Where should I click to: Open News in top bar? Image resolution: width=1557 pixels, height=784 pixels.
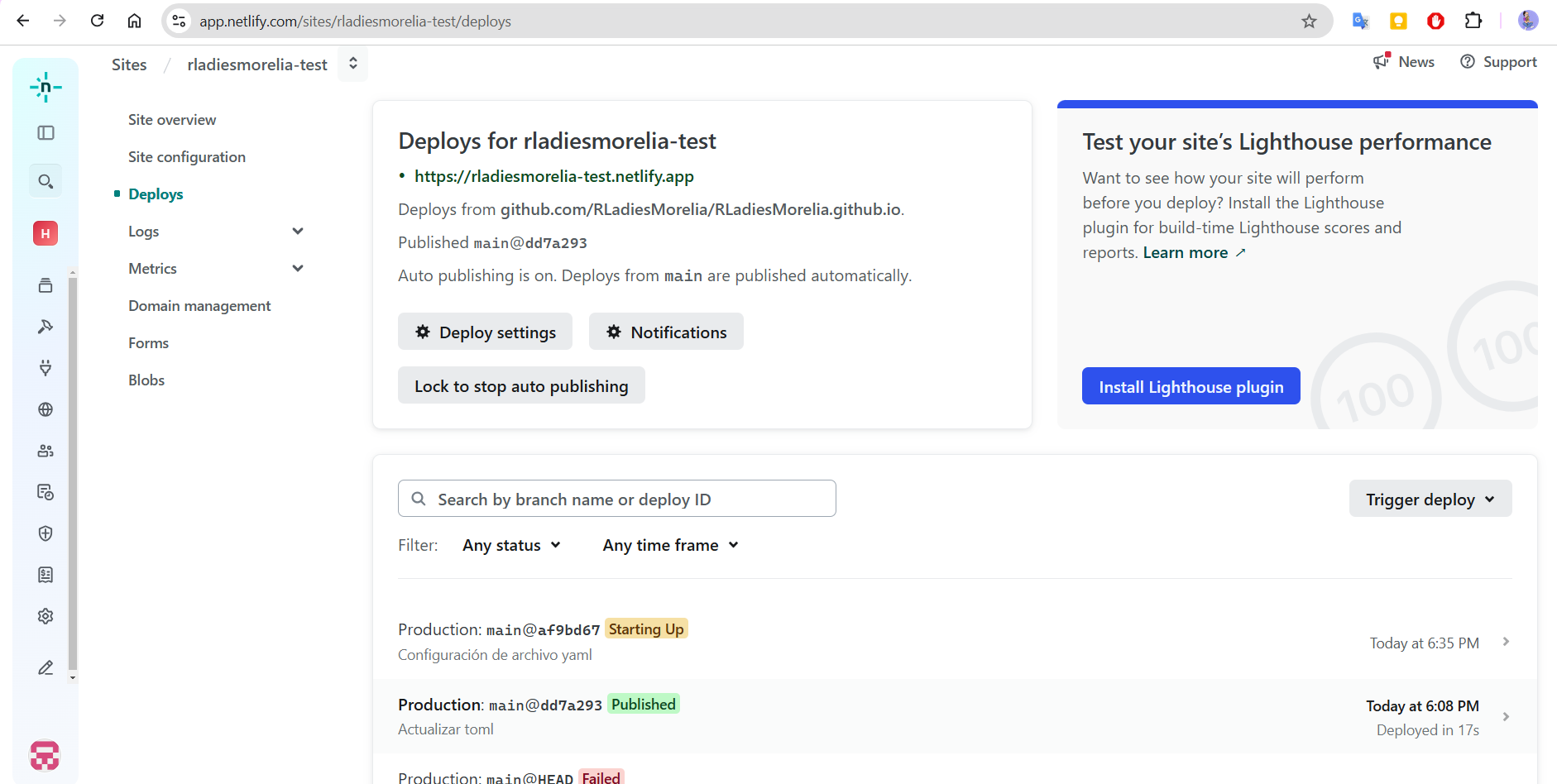tap(1404, 62)
